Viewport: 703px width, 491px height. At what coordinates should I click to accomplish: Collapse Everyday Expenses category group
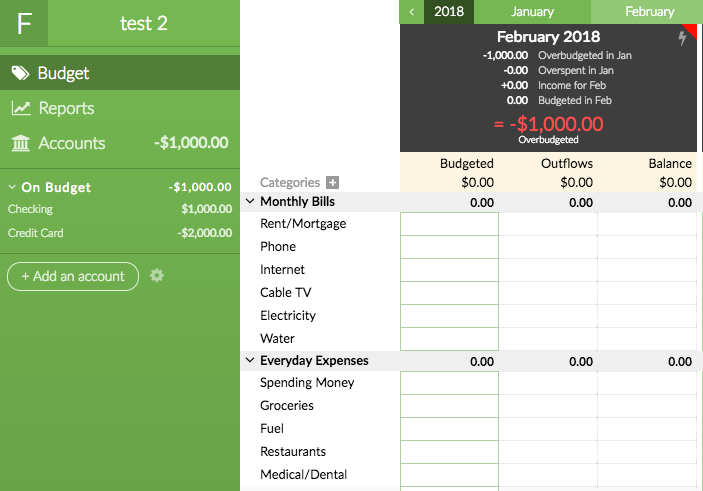(250, 360)
